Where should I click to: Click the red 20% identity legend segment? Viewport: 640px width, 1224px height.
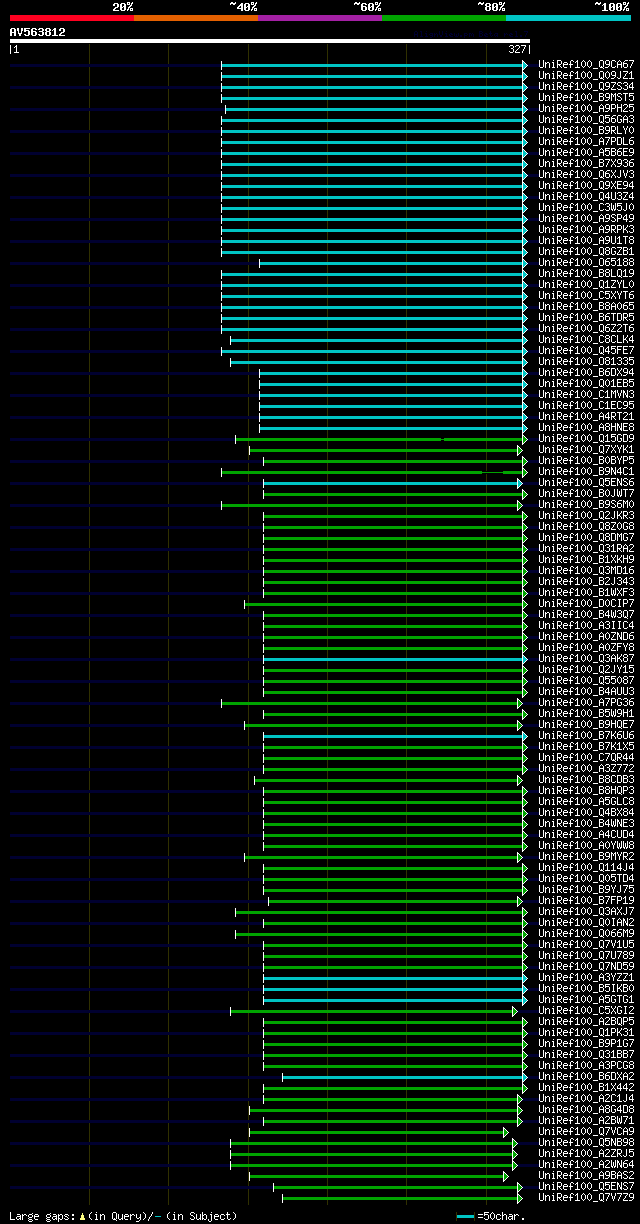coord(72,17)
